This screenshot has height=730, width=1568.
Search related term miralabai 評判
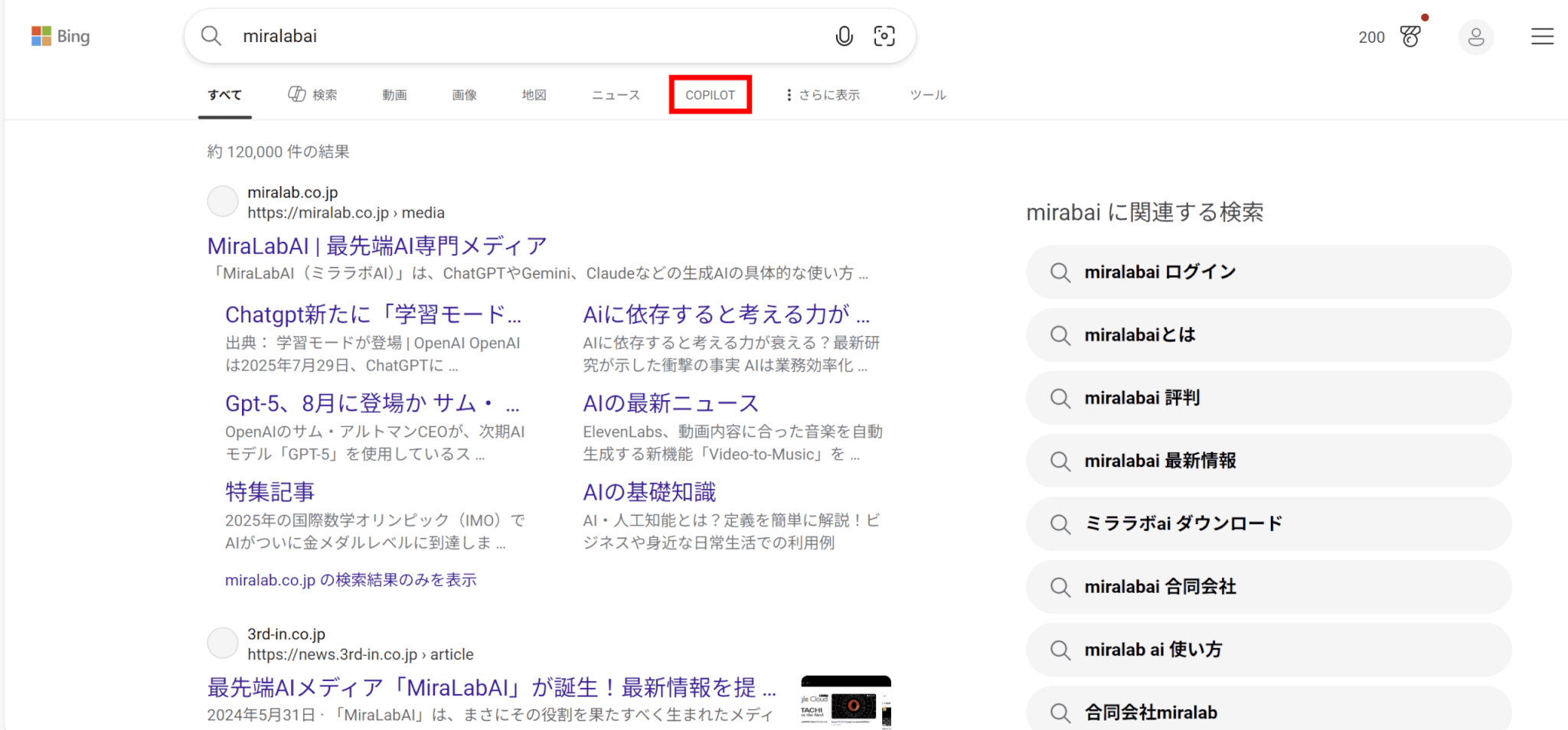coord(1269,398)
